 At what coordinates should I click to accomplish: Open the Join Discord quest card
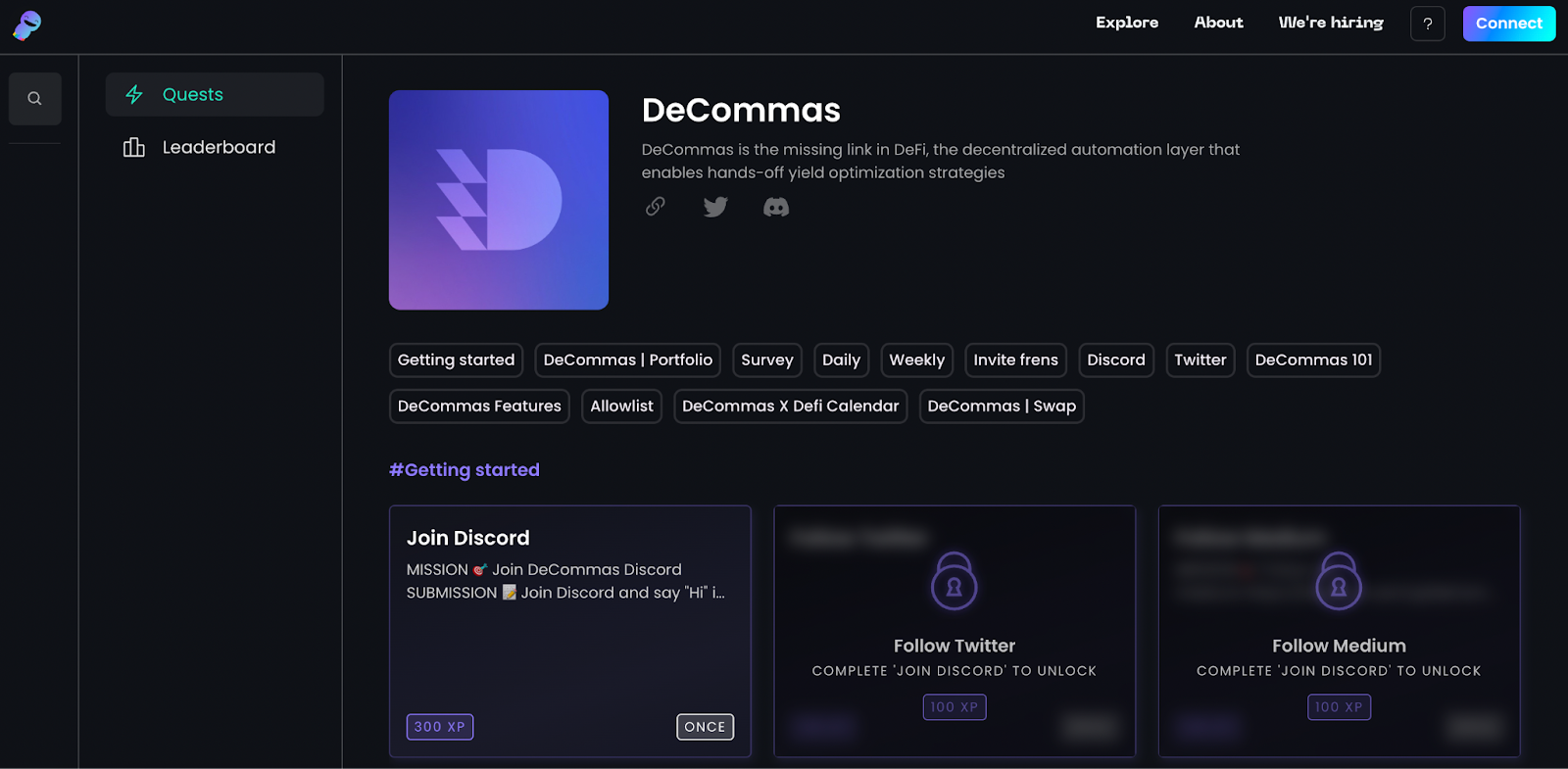[x=570, y=631]
